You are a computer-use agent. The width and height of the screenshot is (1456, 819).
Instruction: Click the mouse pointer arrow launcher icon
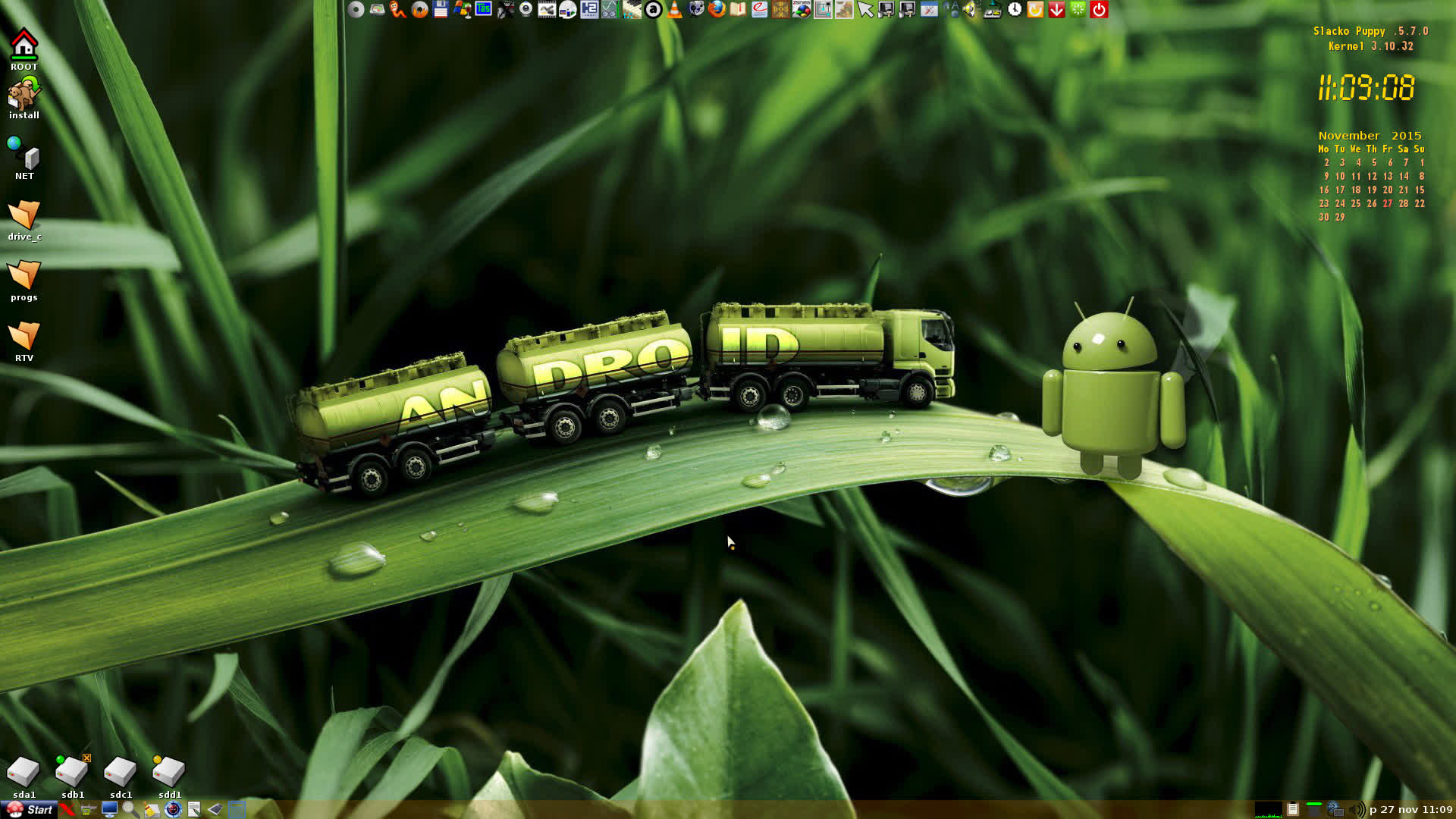pyautogui.click(x=865, y=9)
